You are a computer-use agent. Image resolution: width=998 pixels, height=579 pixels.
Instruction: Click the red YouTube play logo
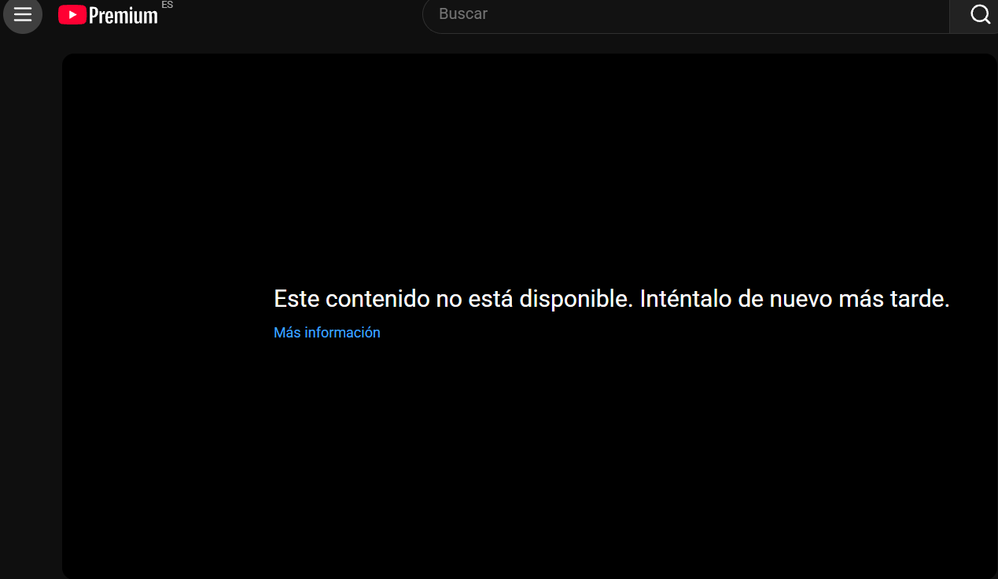[71, 15]
